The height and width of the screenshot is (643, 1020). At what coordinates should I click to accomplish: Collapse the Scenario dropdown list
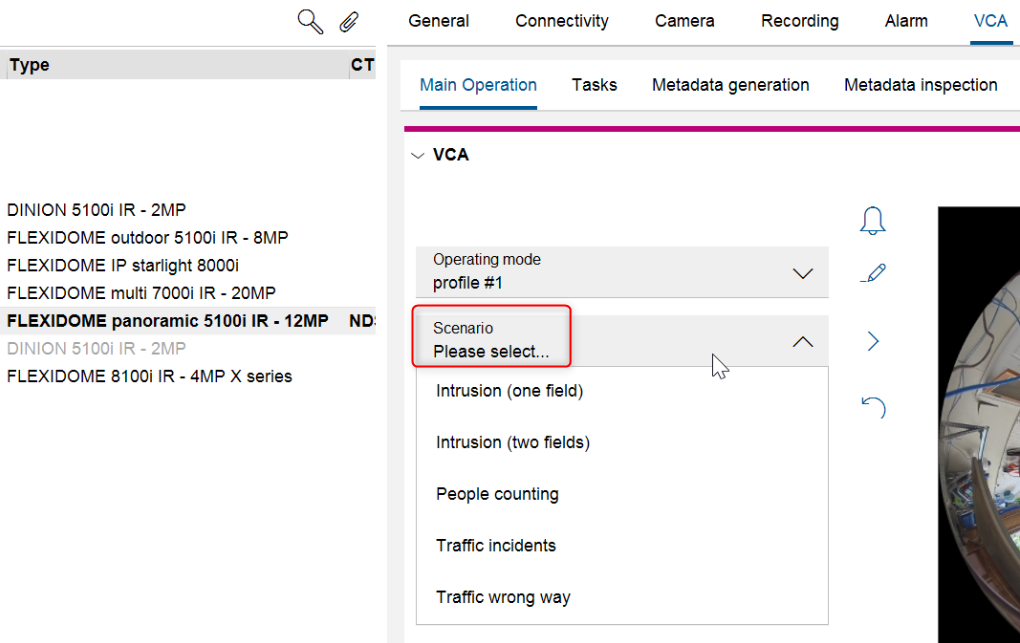pyautogui.click(x=802, y=341)
